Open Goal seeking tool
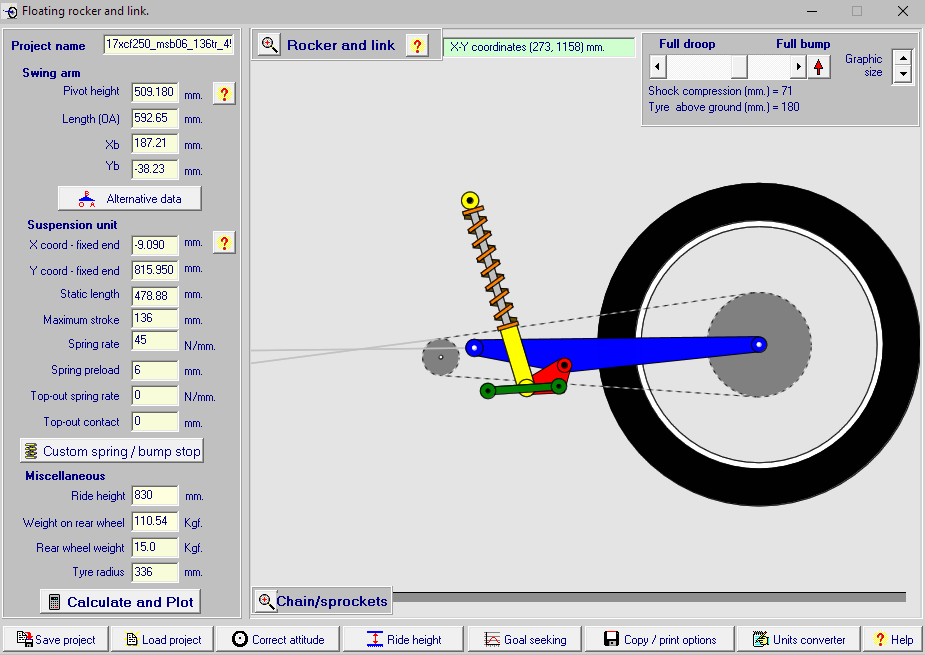This screenshot has height=655, width=925. [524, 639]
